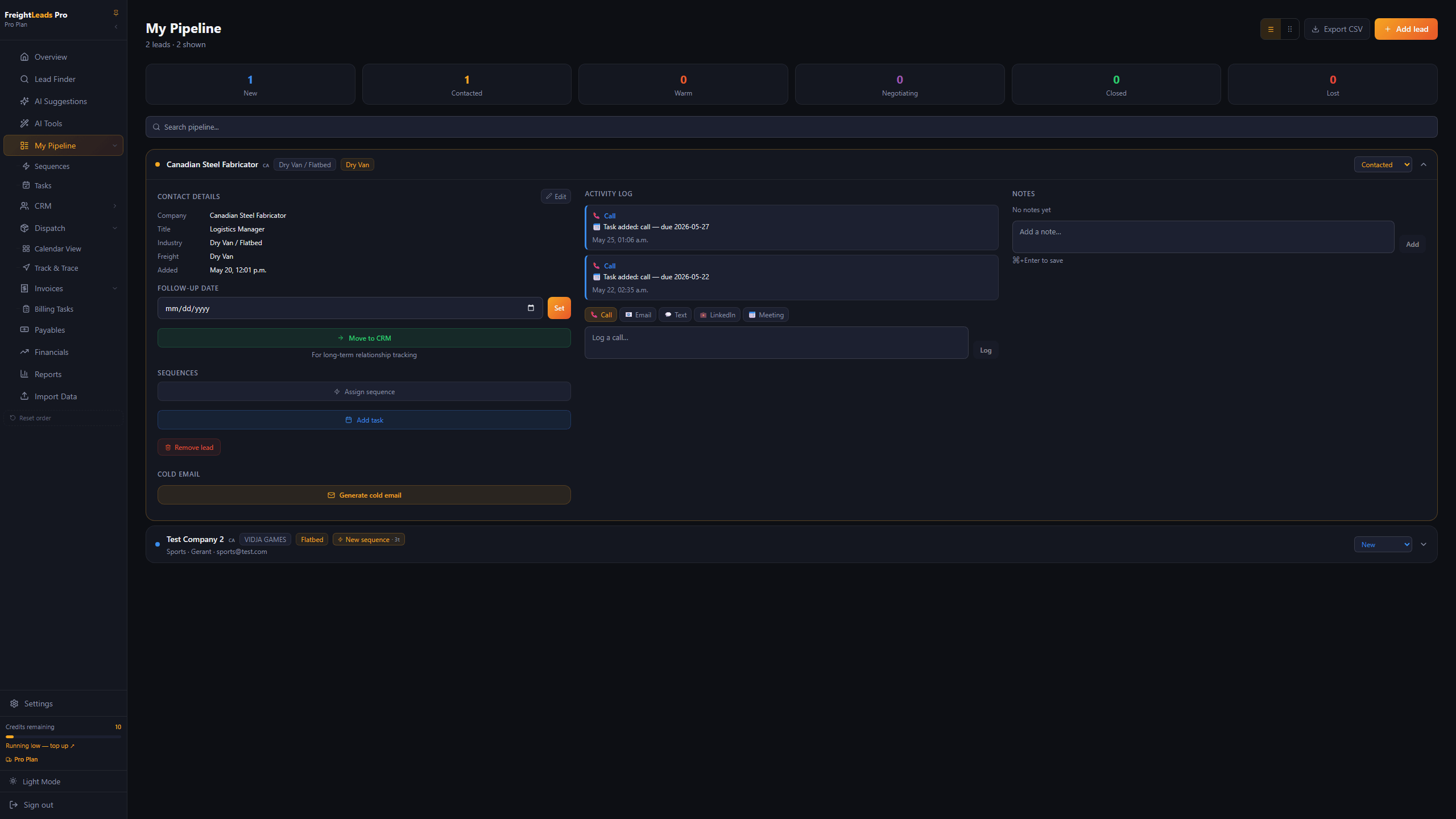
Task: Set the follow-up date
Action: click(559, 308)
